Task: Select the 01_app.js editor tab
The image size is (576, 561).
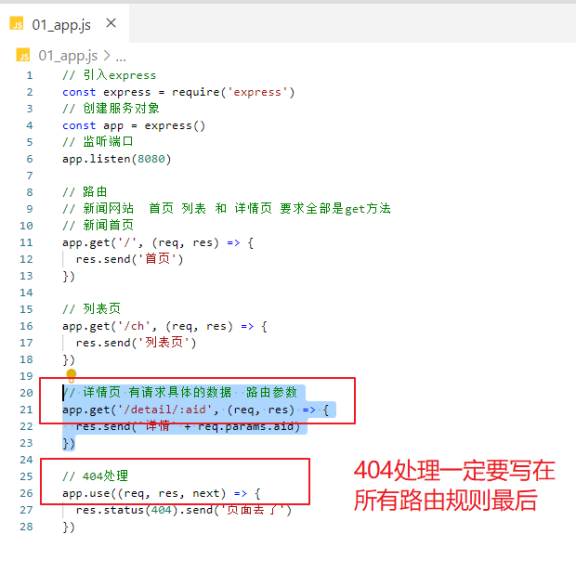Action: point(65,24)
